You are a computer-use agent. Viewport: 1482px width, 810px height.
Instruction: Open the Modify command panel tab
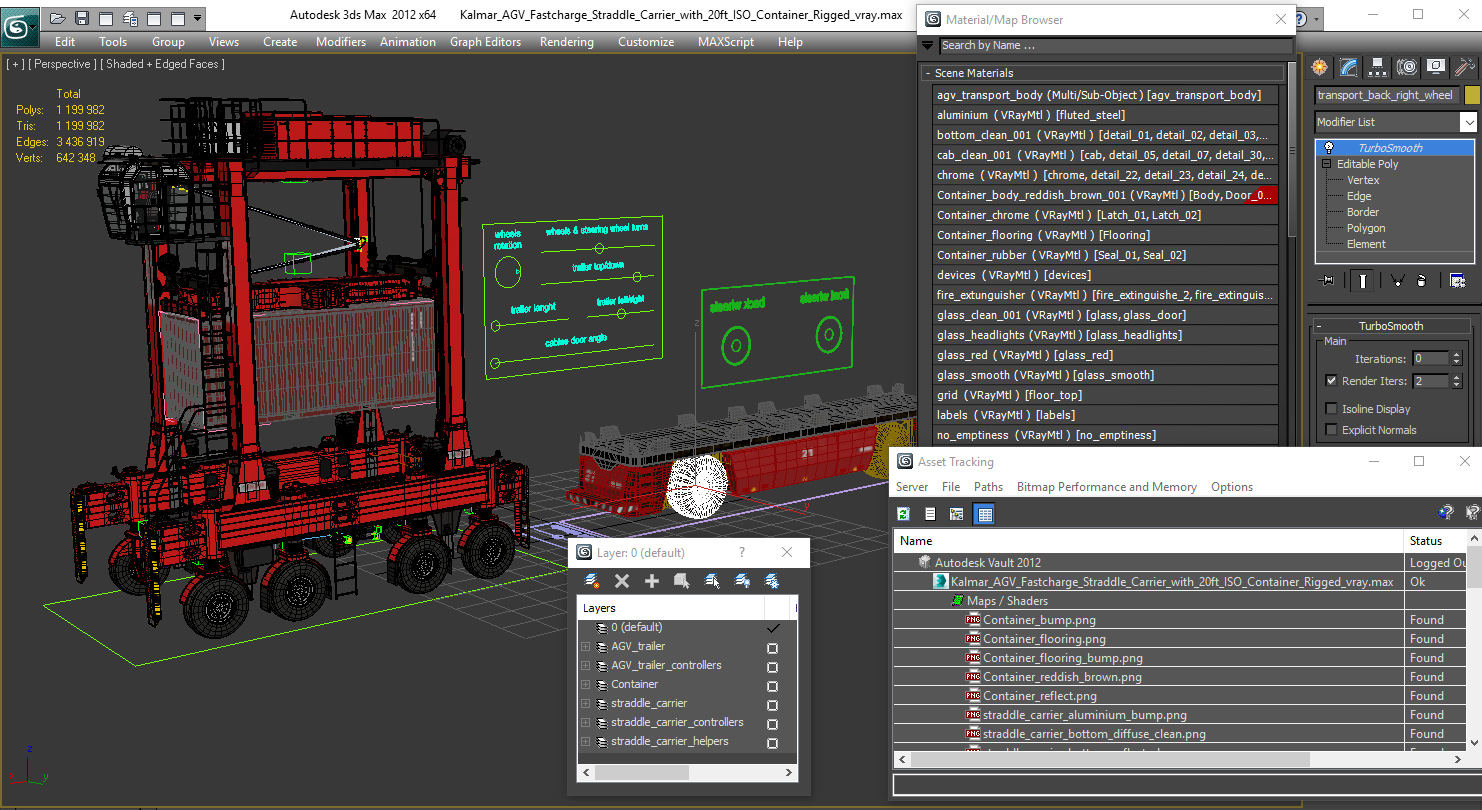point(1349,67)
